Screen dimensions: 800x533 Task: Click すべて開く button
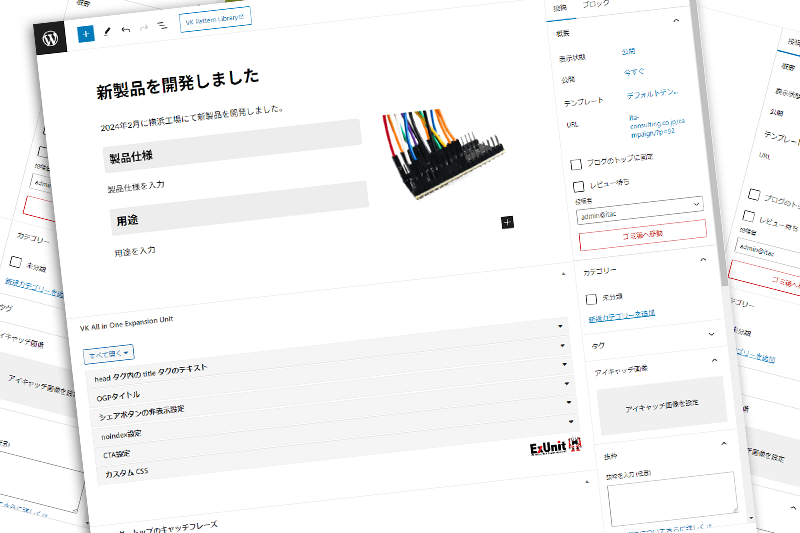tap(109, 353)
